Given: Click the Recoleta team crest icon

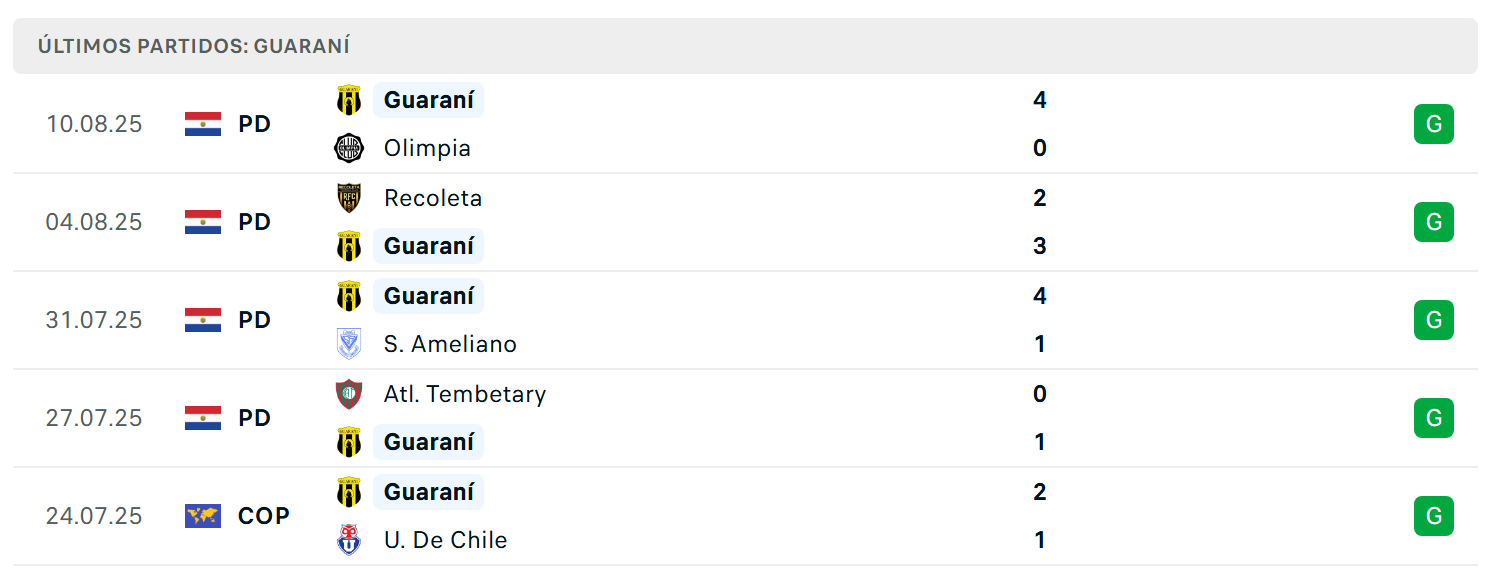Looking at the screenshot, I should [349, 198].
